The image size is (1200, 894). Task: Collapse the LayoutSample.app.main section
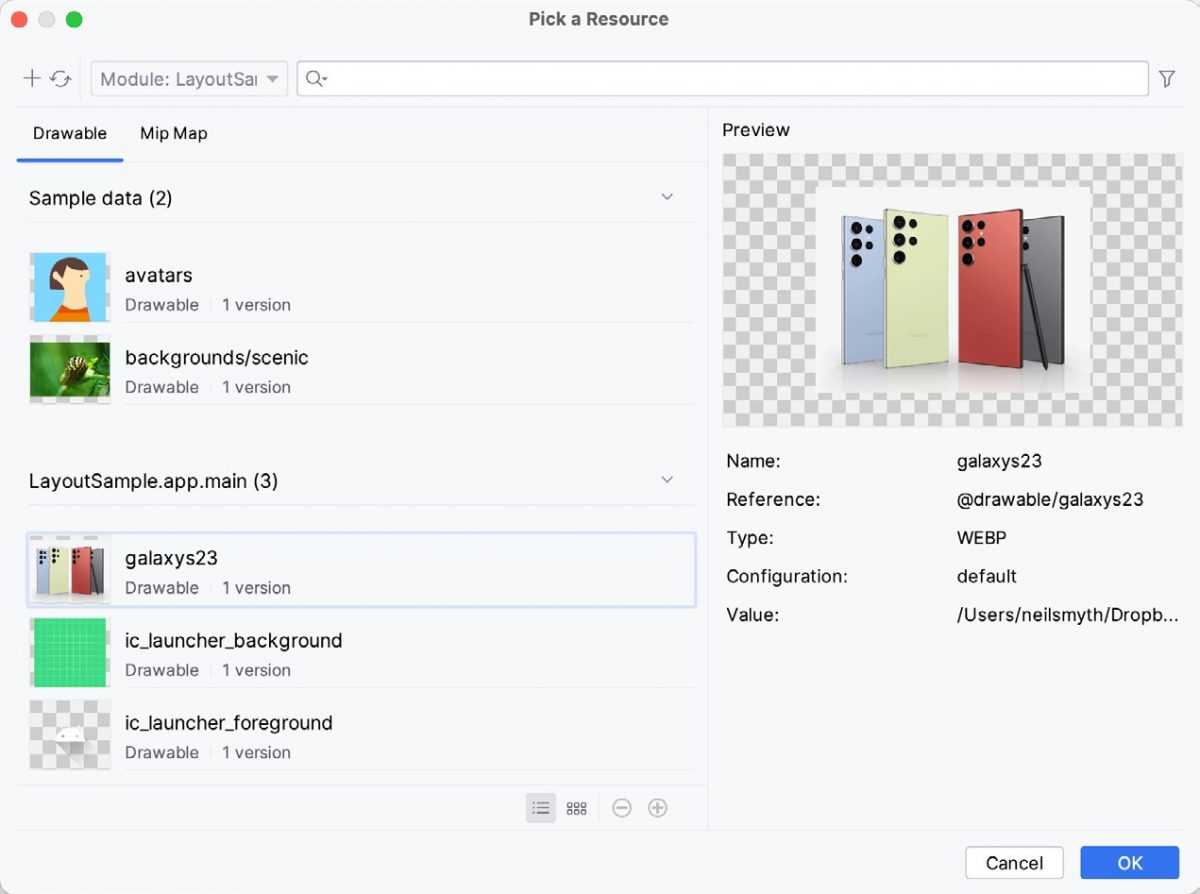666,480
